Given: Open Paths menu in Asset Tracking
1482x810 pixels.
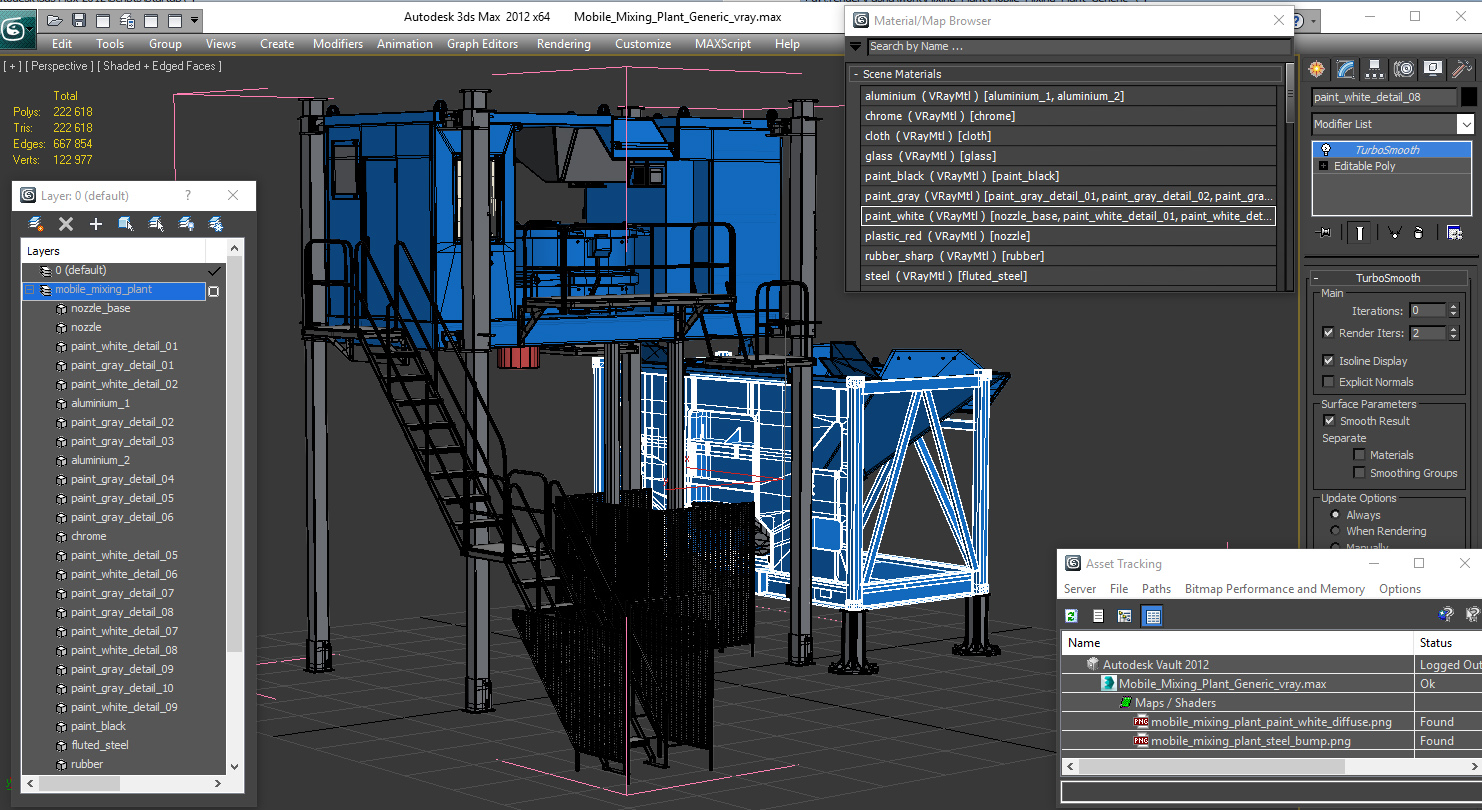Looking at the screenshot, I should (1156, 589).
